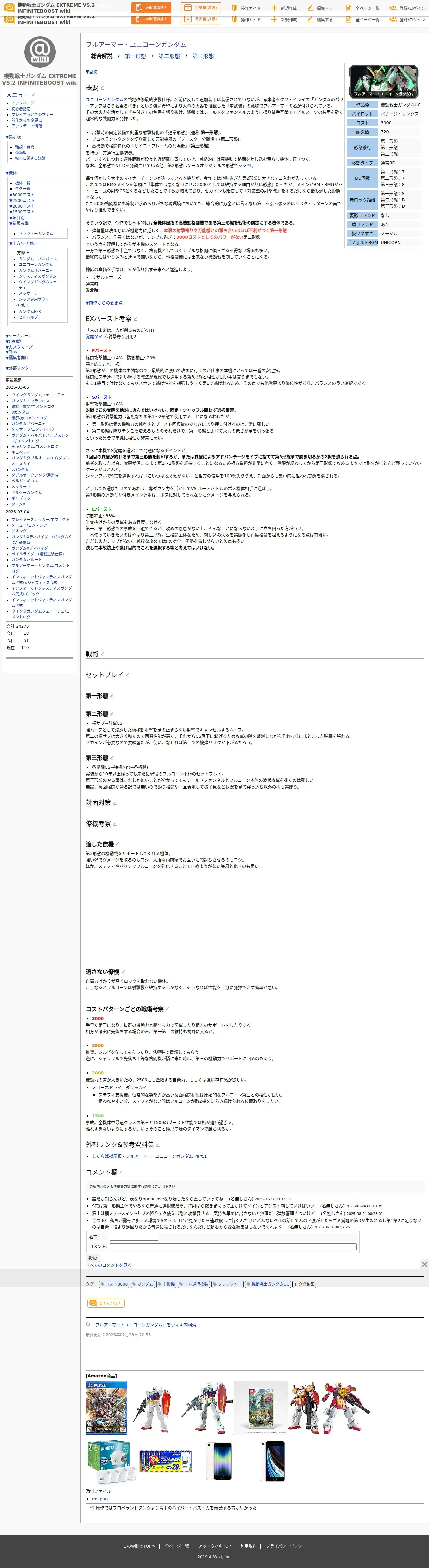Open アットウィキTOP footer link
Viewport: 429px width, 1568px height.
215,1546
